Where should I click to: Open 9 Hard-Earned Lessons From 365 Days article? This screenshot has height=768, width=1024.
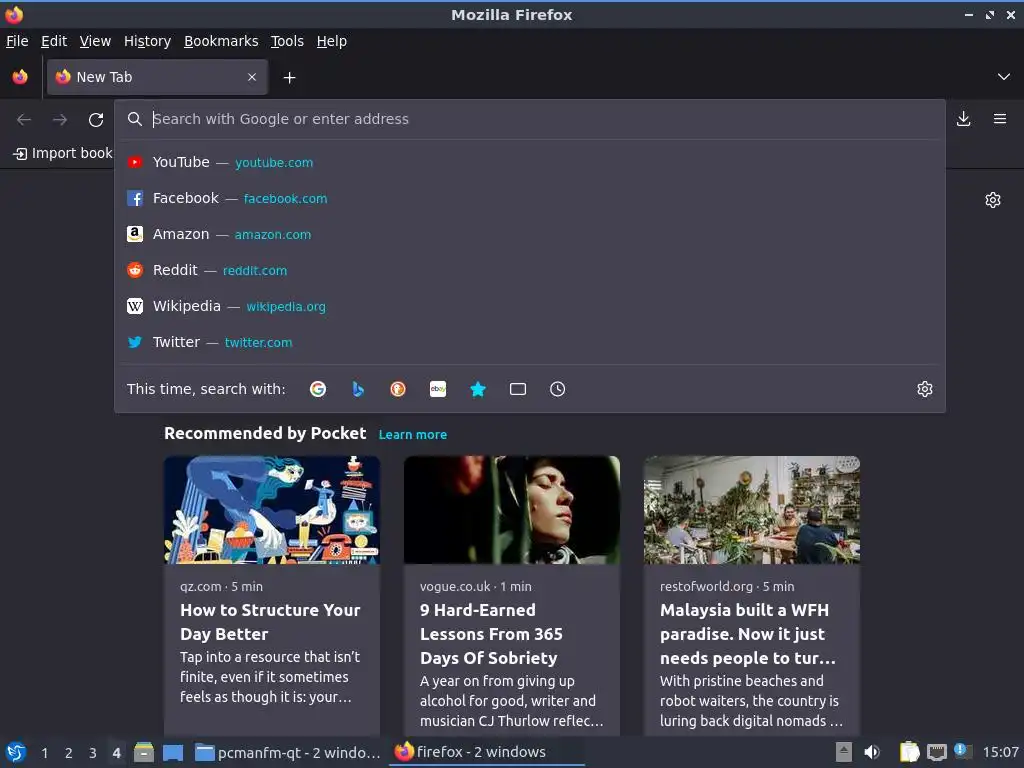pyautogui.click(x=491, y=634)
